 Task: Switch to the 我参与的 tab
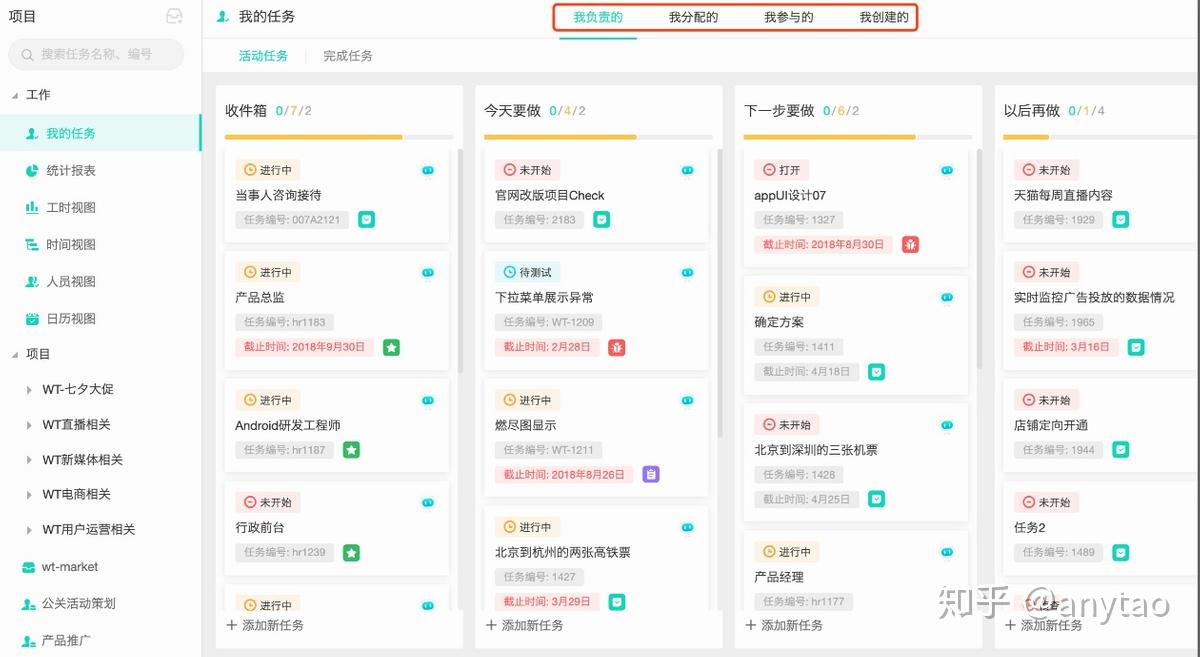[789, 17]
